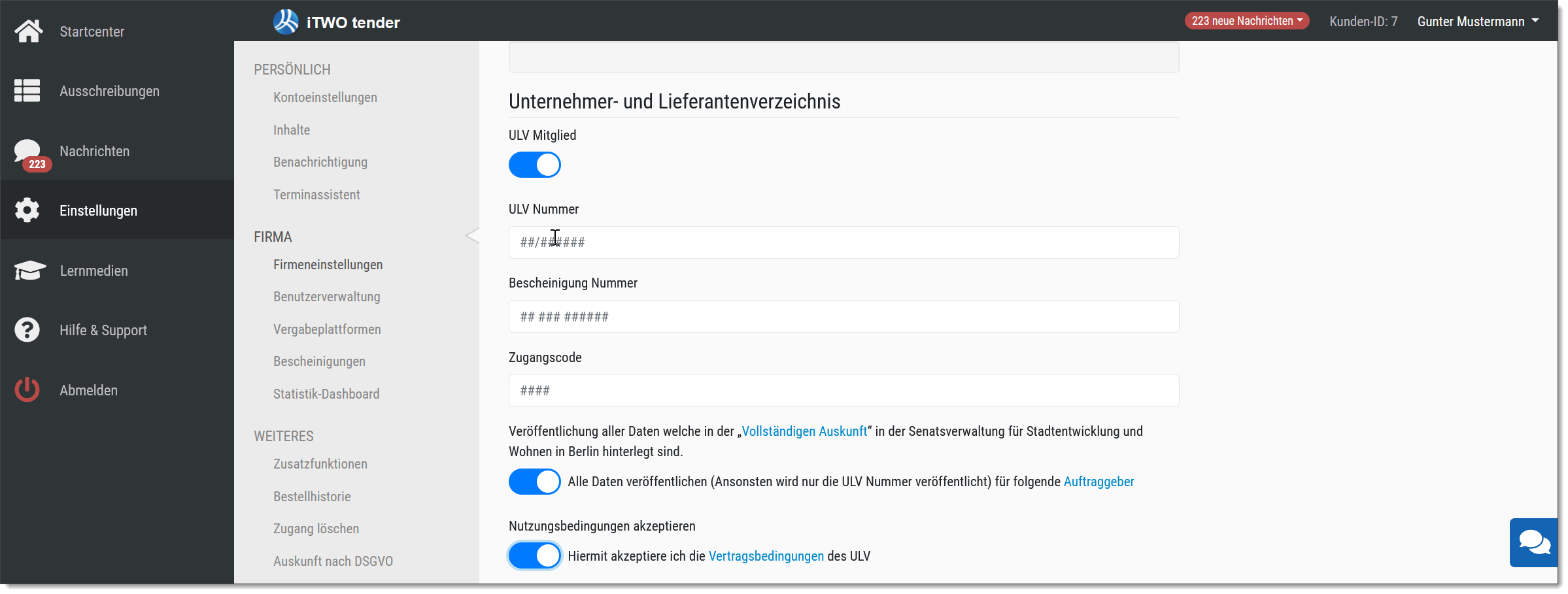
Task: Expand the 223 neue Nachrichten dropdown
Action: coord(1247,21)
